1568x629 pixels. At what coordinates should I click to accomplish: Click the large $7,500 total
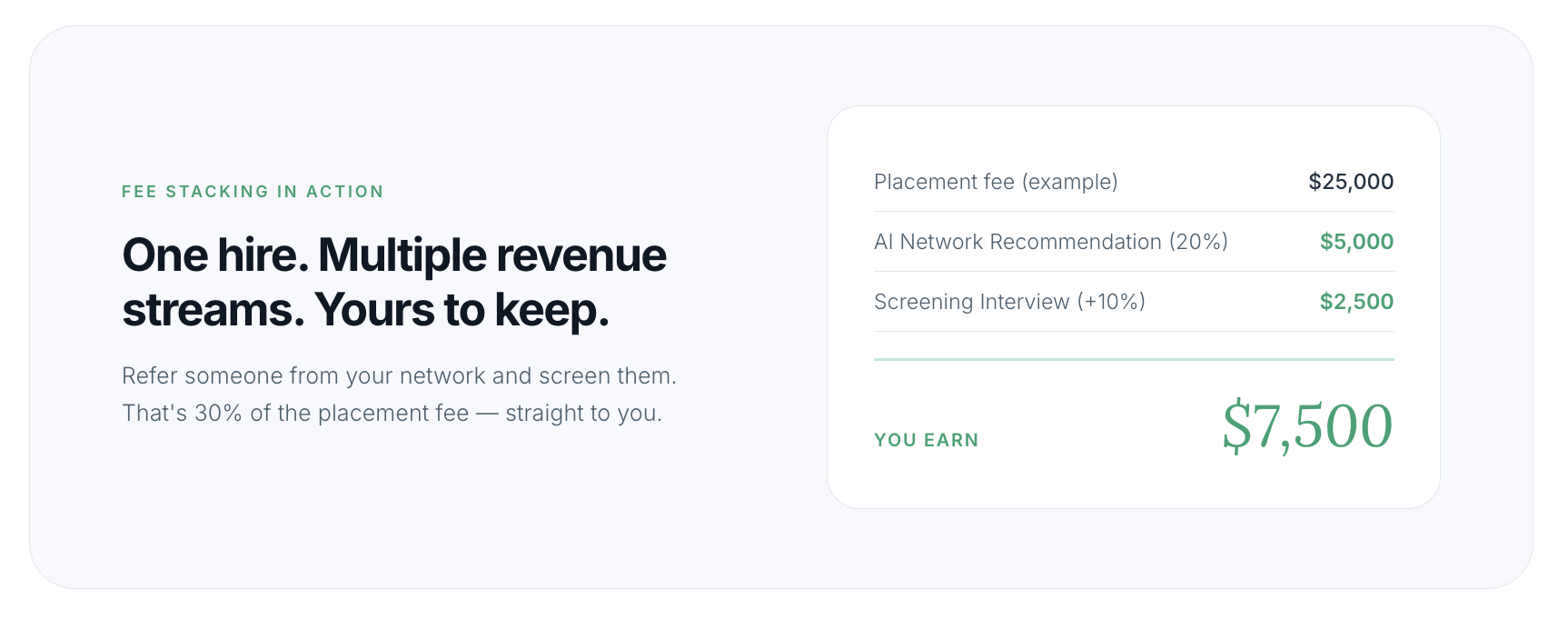pyautogui.click(x=1306, y=425)
